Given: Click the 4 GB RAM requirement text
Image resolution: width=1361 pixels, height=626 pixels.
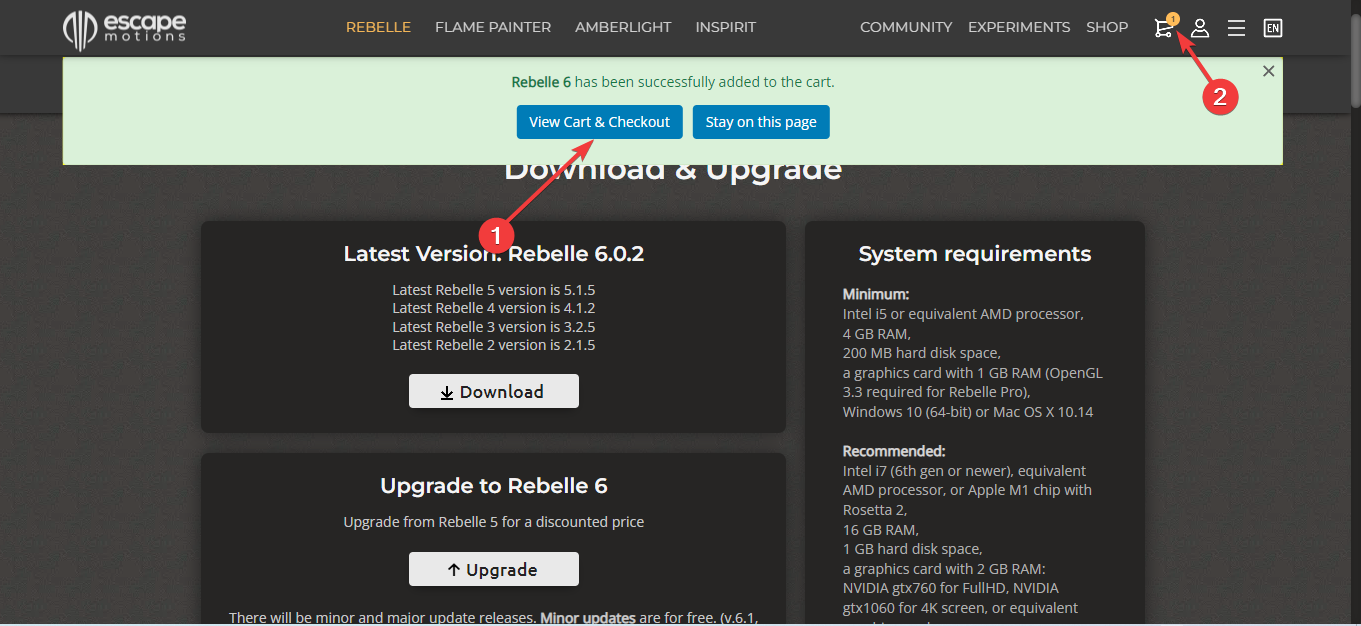Looking at the screenshot, I should tap(877, 334).
